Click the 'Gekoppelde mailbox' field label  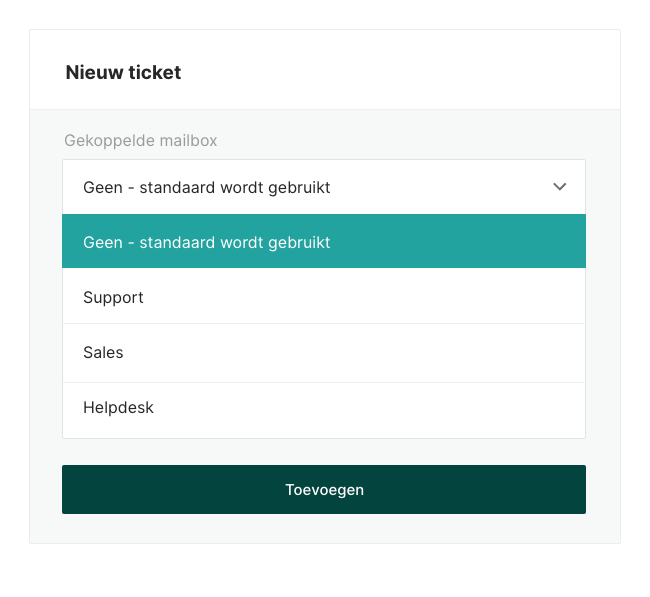[141, 141]
